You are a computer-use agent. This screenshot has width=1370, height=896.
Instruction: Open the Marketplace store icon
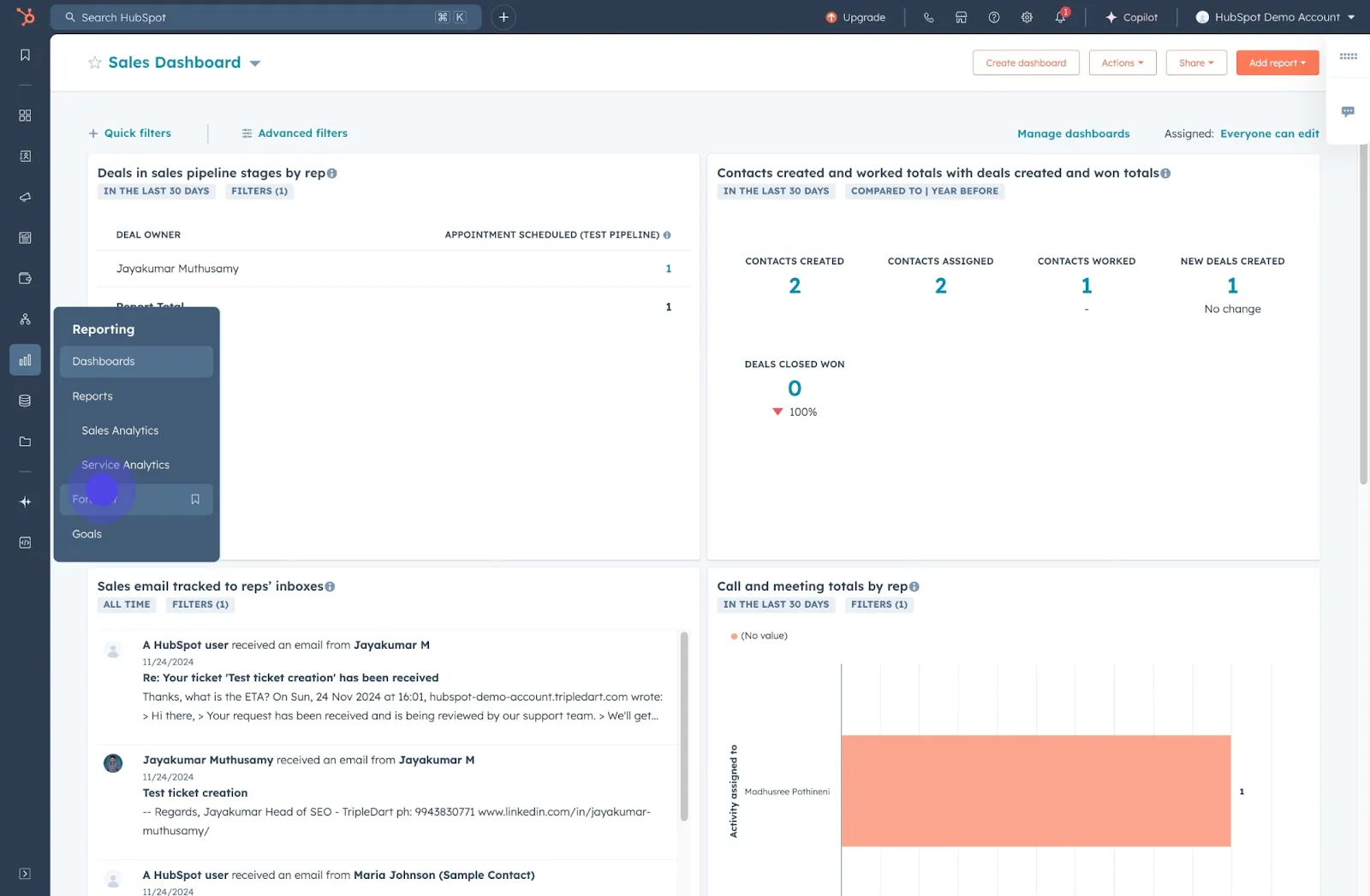pos(961,17)
